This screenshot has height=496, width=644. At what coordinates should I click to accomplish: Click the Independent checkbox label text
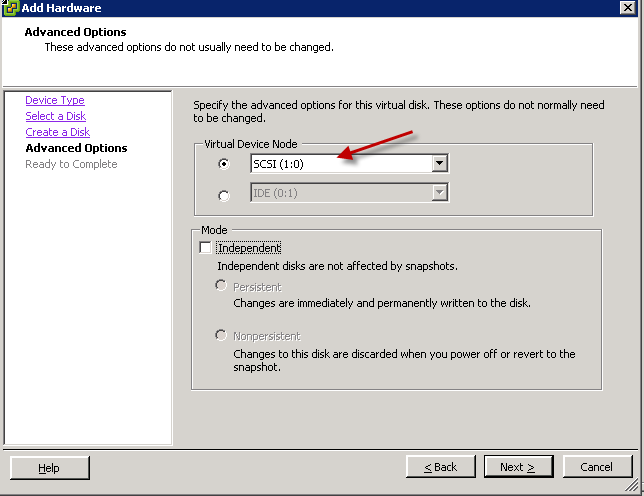(249, 248)
